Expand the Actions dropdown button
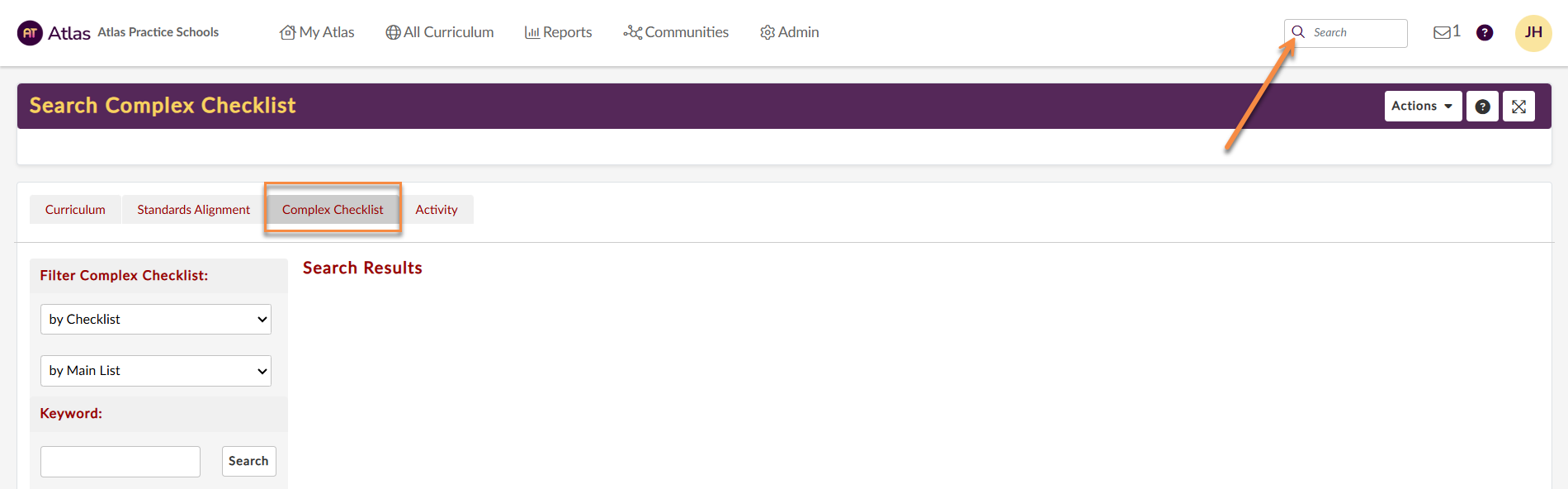This screenshot has height=489, width=1568. click(1422, 107)
